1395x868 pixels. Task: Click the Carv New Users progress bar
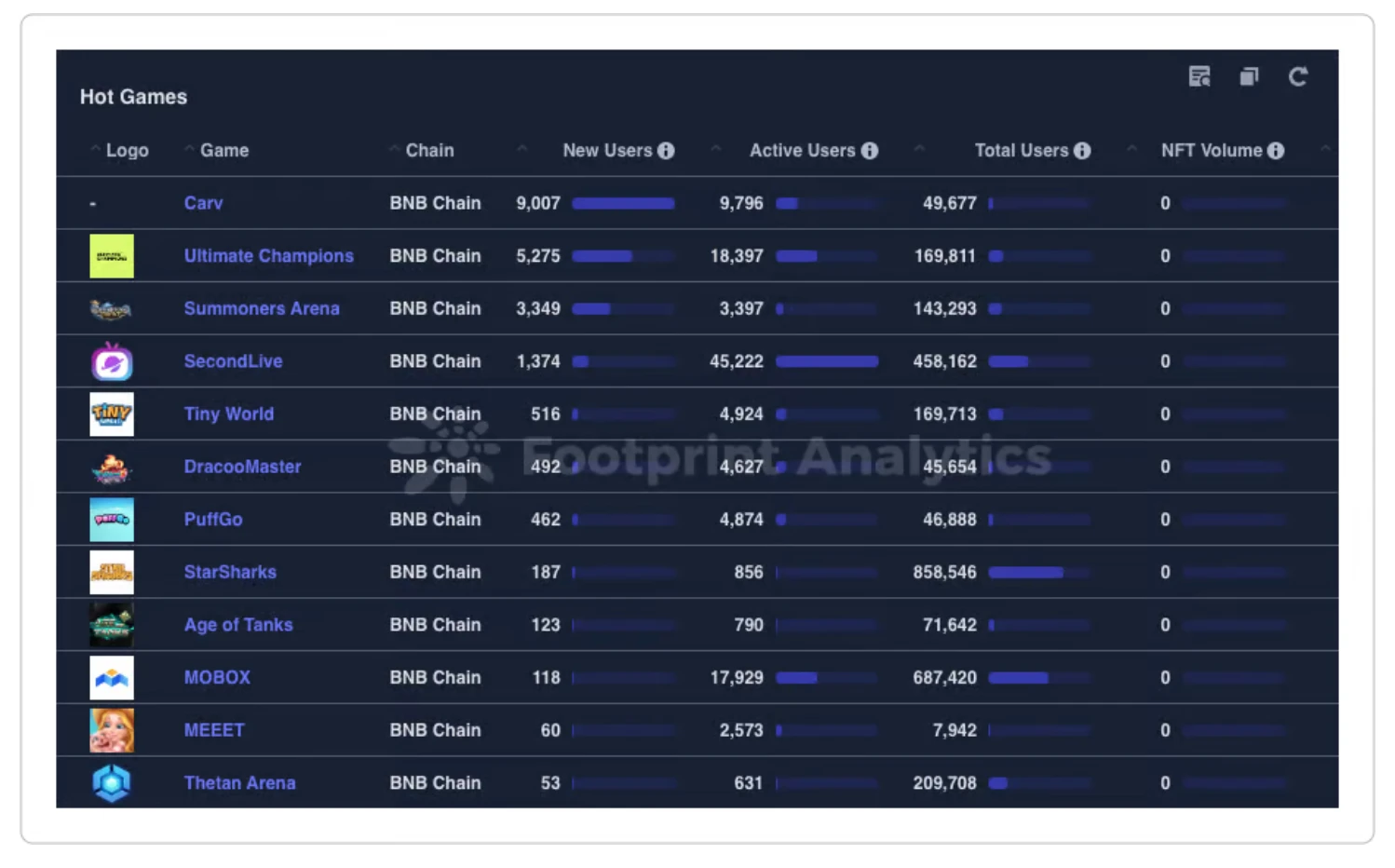(623, 203)
